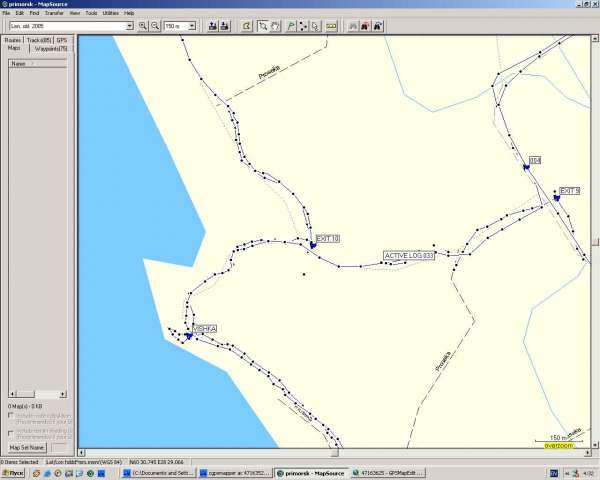Screen dimensions: 600x480
Task: Select the Waypoint flag tool
Action: 291,25
